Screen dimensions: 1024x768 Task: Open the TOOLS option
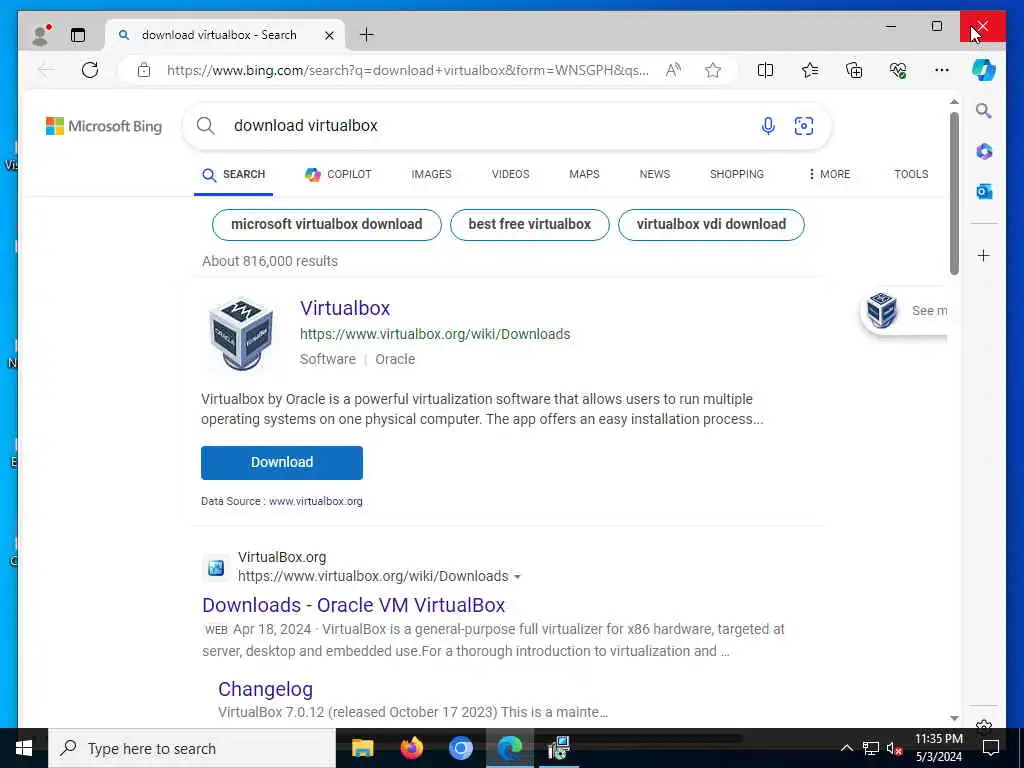click(x=911, y=174)
